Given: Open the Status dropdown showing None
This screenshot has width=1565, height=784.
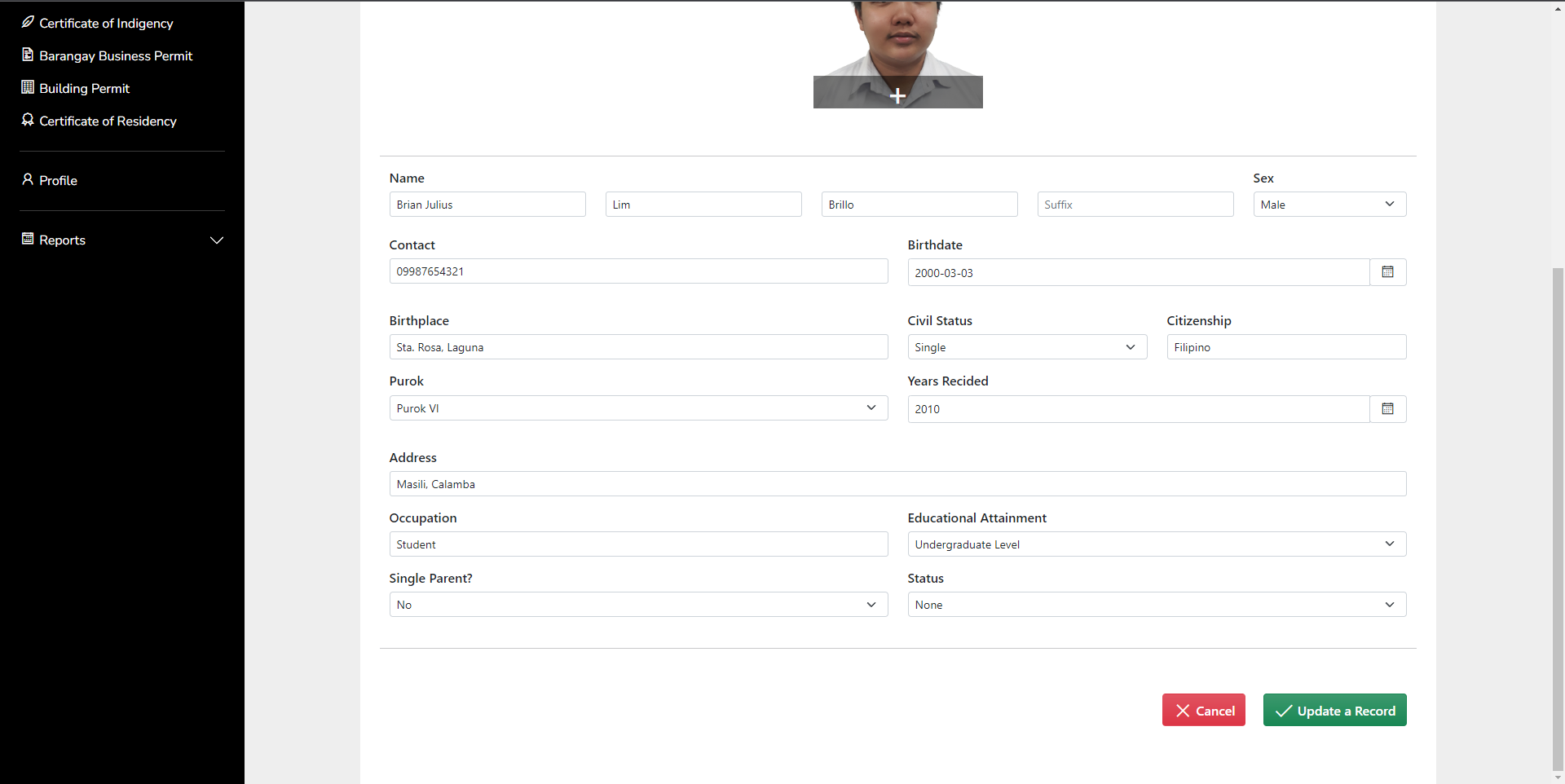Looking at the screenshot, I should pos(1156,605).
